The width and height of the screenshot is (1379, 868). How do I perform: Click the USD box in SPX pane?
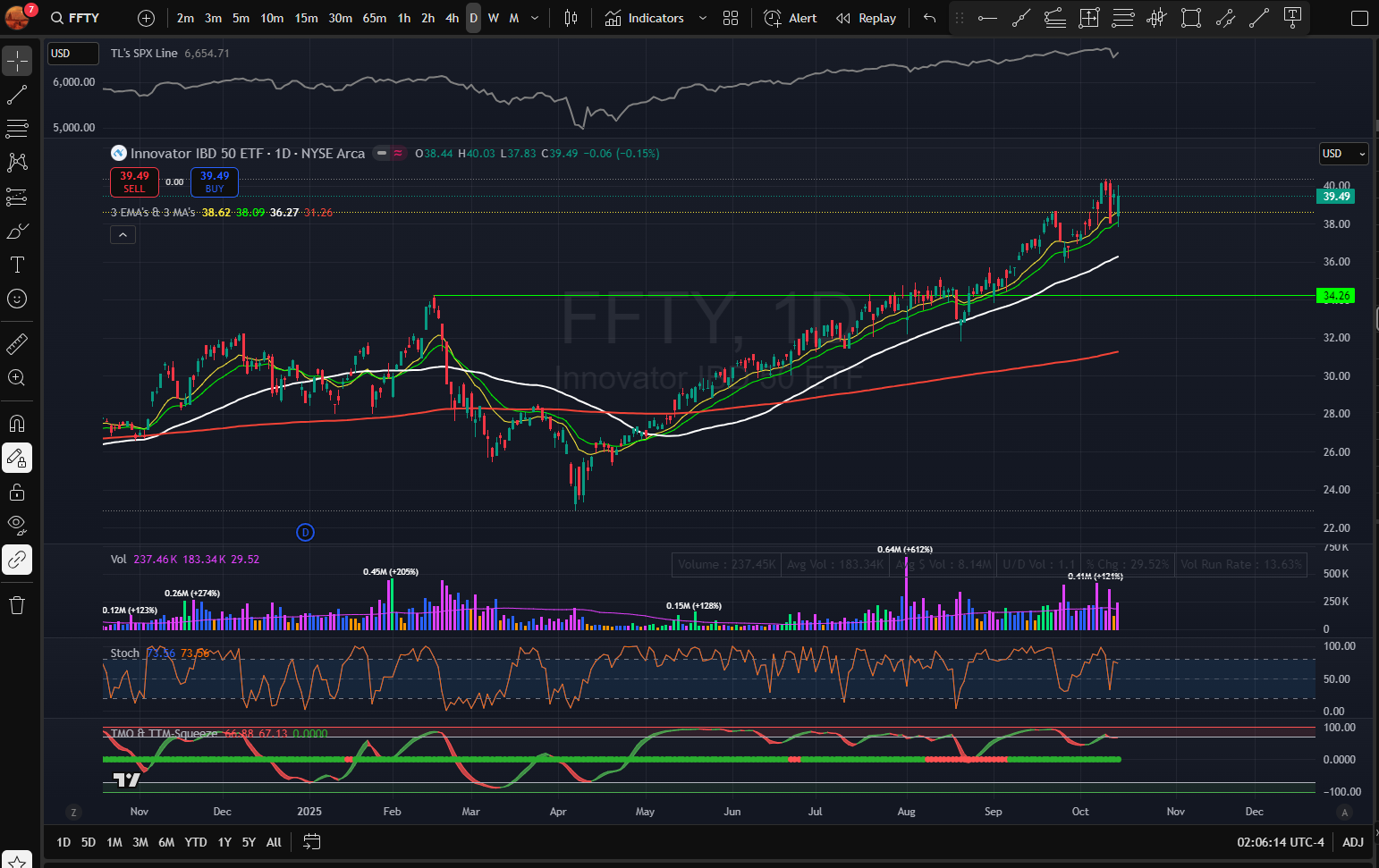tap(72, 54)
